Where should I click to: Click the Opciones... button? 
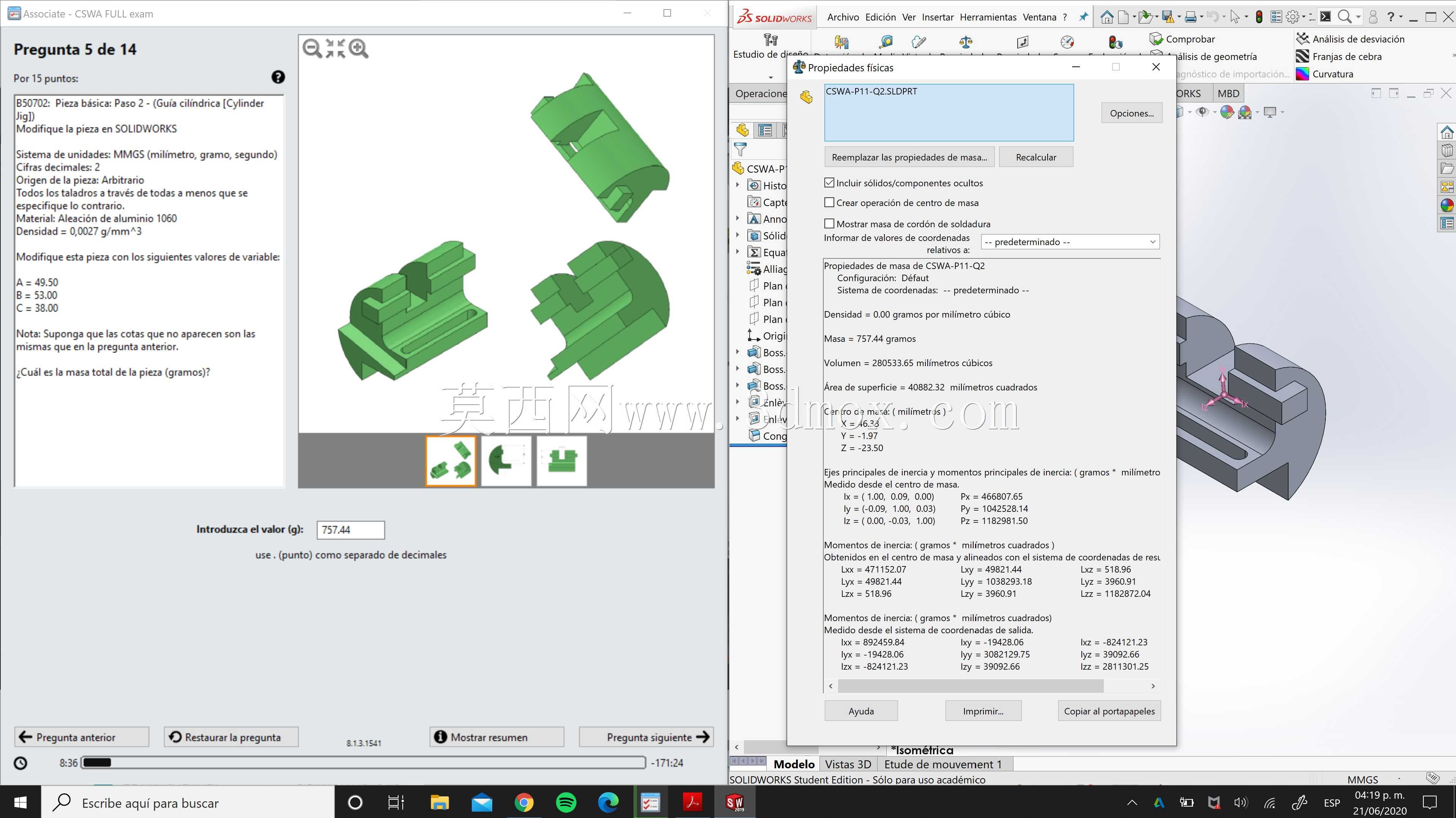tap(1131, 113)
